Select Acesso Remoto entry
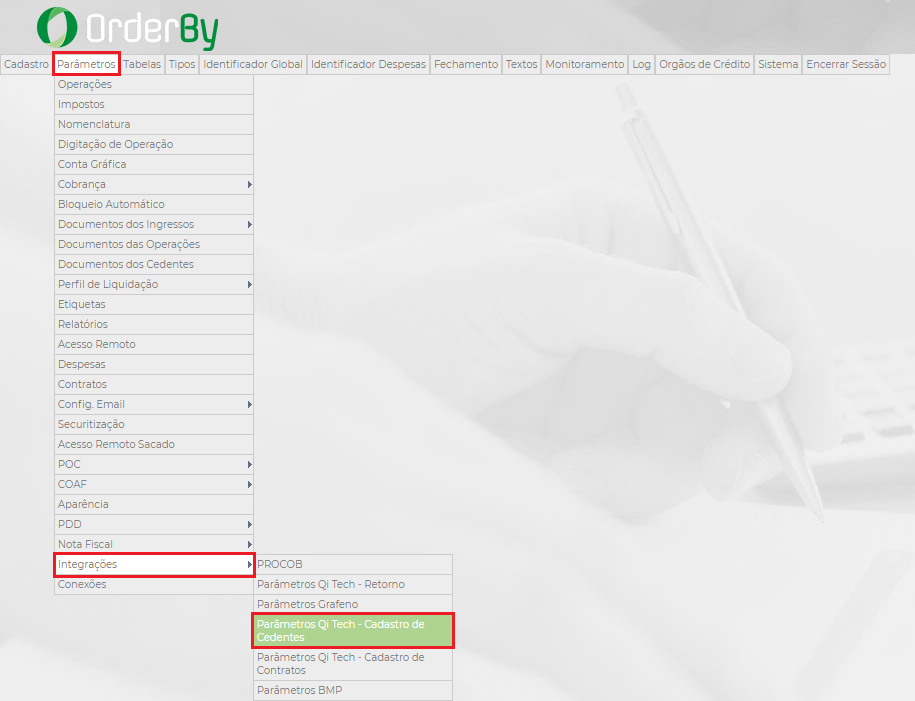 pyautogui.click(x=153, y=344)
